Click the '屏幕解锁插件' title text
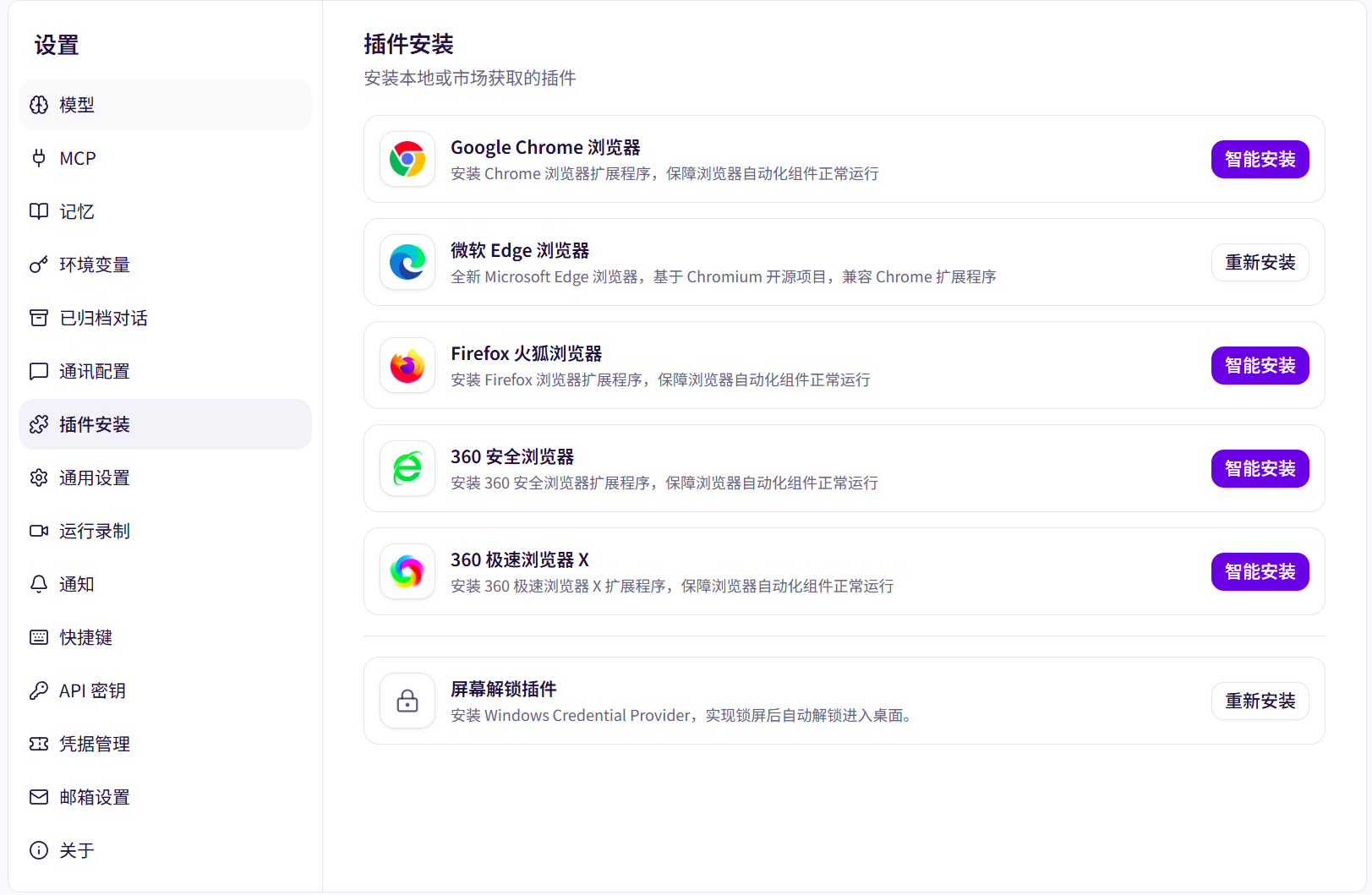 click(x=504, y=689)
